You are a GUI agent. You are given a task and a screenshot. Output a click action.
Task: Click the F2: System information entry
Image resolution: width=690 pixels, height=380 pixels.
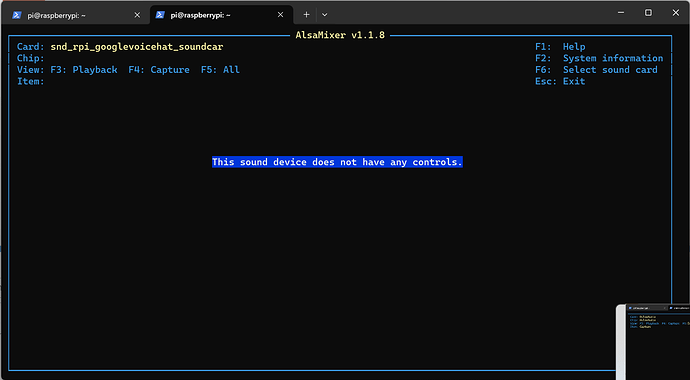(x=599, y=58)
